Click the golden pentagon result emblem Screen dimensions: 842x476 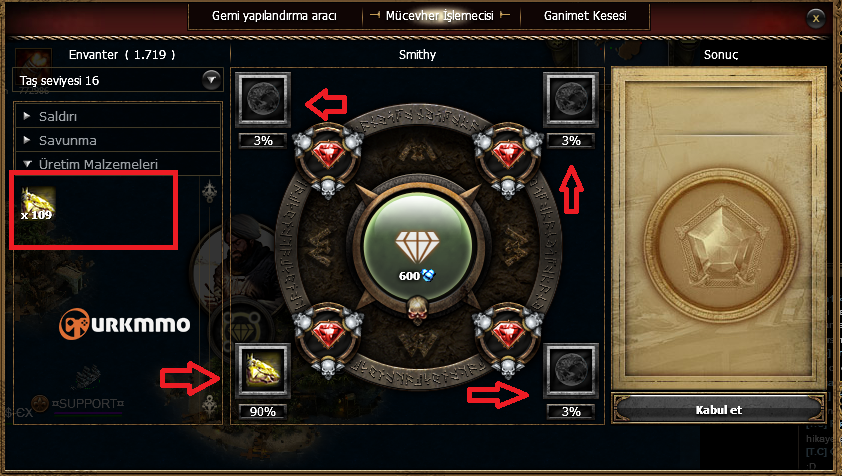coord(720,244)
